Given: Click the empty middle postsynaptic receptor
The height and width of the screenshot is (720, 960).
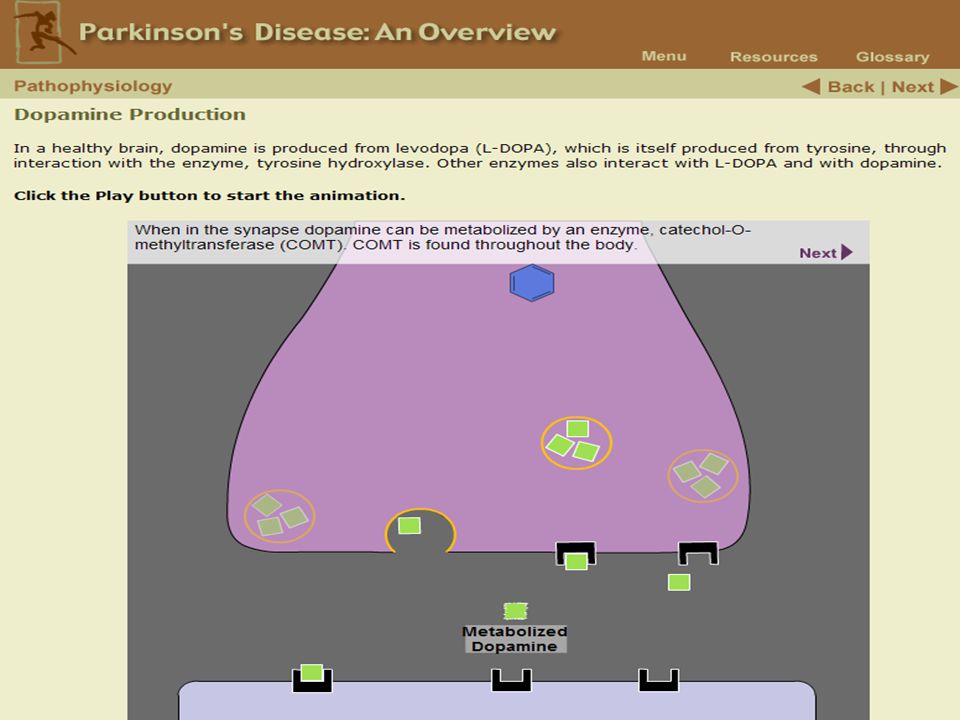Looking at the screenshot, I should click(x=511, y=680).
